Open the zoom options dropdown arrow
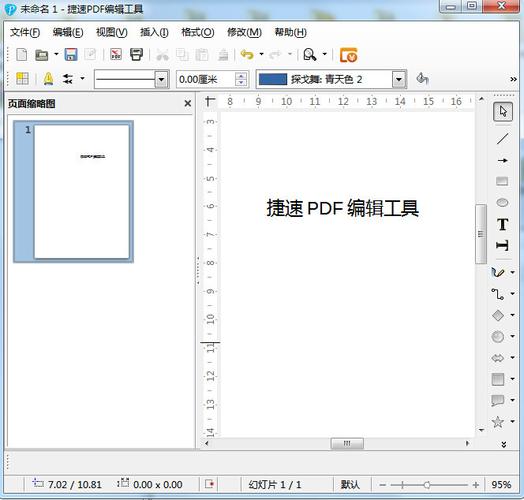This screenshot has width=524, height=500. (x=324, y=54)
